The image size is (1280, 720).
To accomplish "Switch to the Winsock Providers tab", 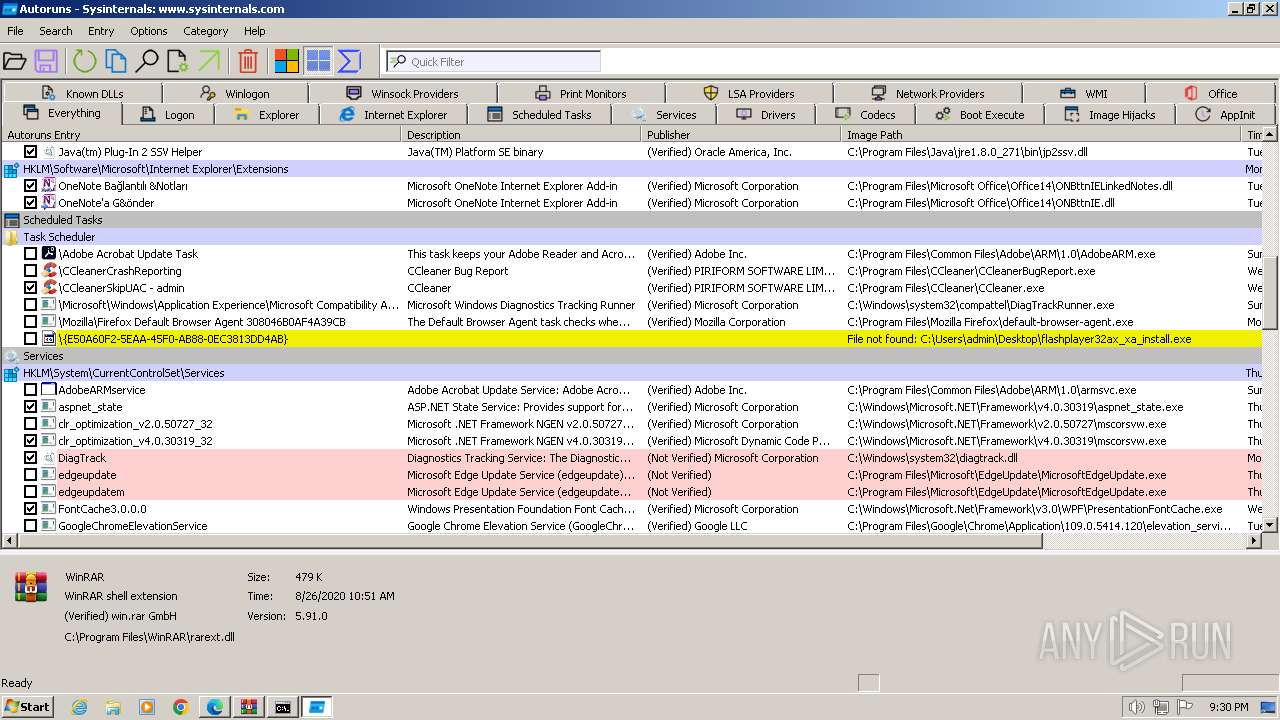I will [x=402, y=93].
